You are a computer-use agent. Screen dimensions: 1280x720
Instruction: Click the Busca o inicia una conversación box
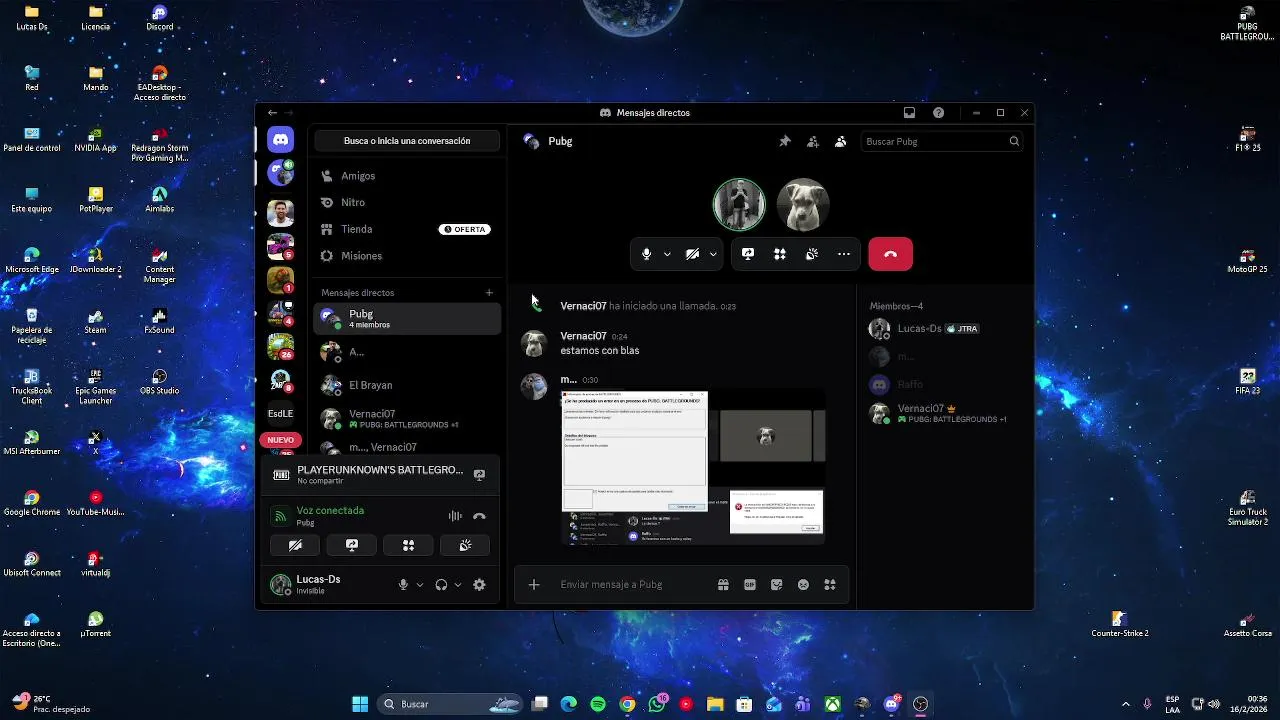[x=407, y=141]
